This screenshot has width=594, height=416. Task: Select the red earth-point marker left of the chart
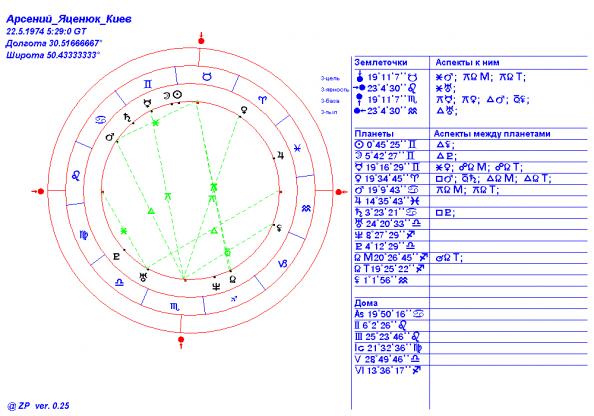(x=38, y=191)
